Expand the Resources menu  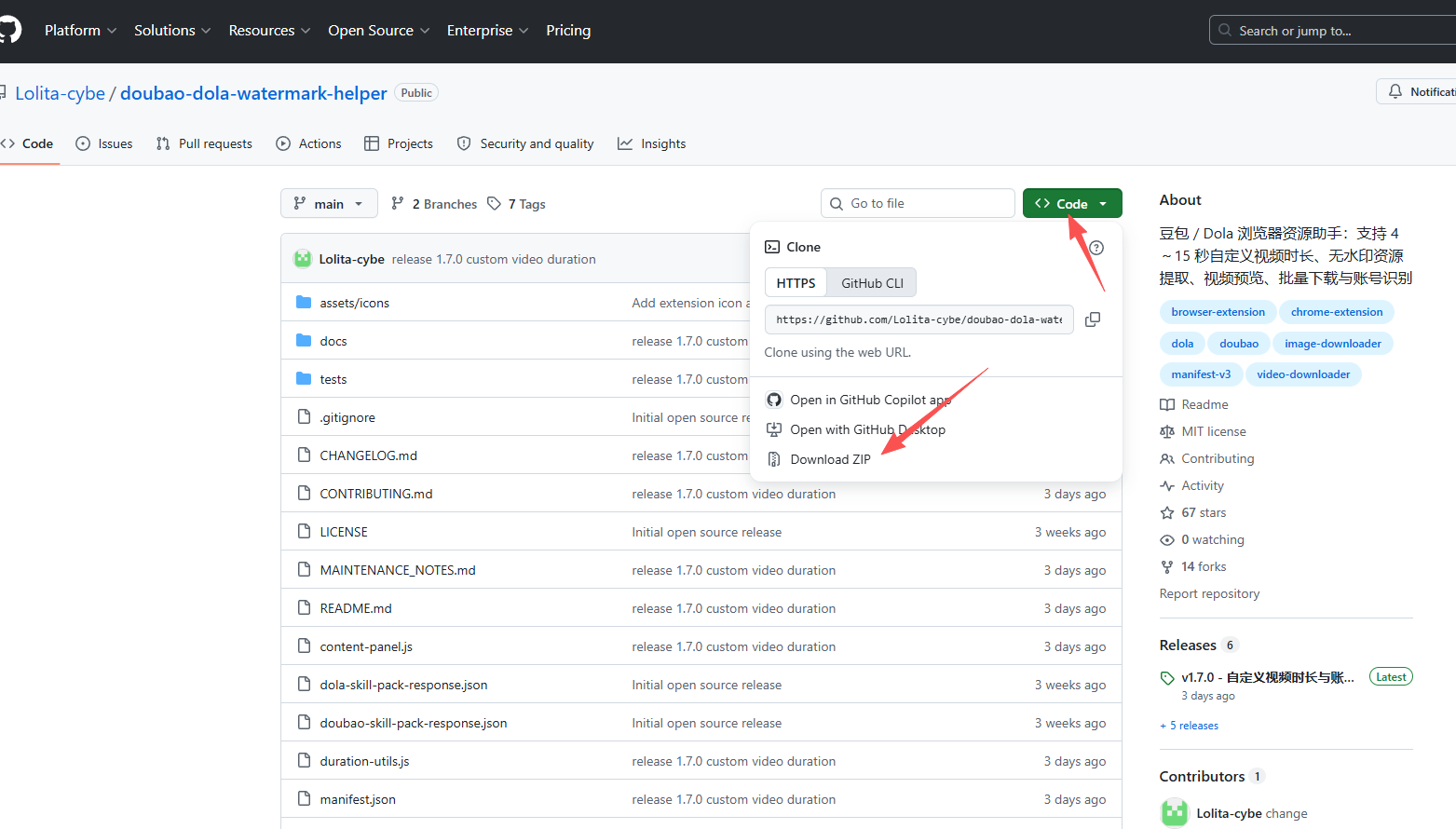click(270, 31)
